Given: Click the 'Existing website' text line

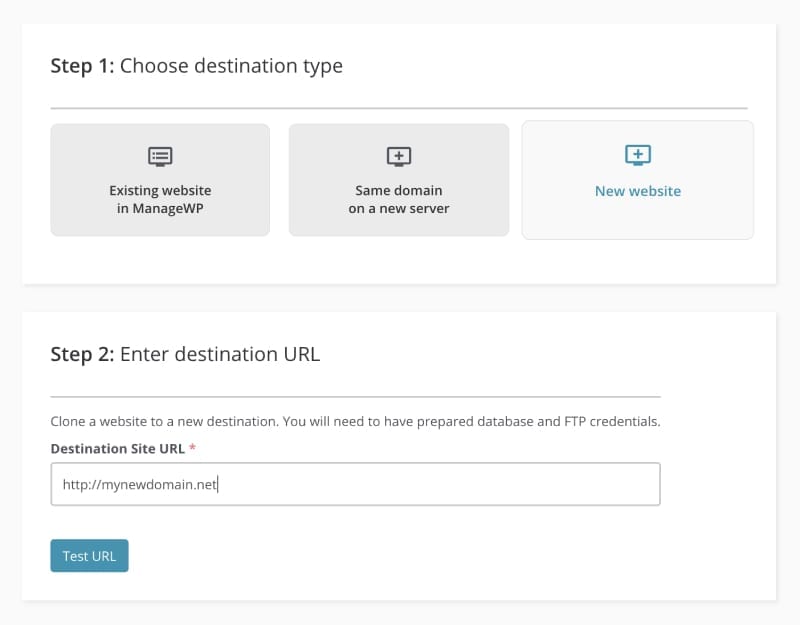Looking at the screenshot, I should pos(160,190).
